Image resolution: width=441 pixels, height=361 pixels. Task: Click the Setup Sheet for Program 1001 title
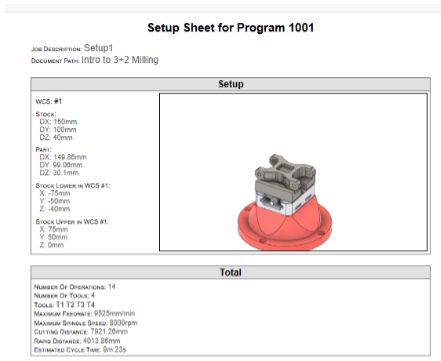coord(230,28)
